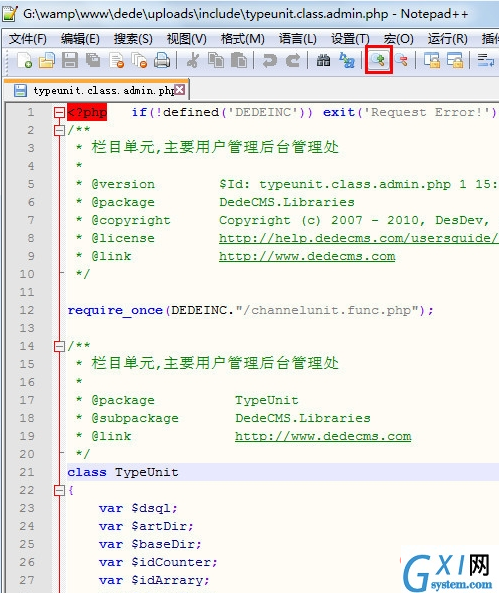
Task: Collapse the comment block at line 14
Action: (59, 346)
